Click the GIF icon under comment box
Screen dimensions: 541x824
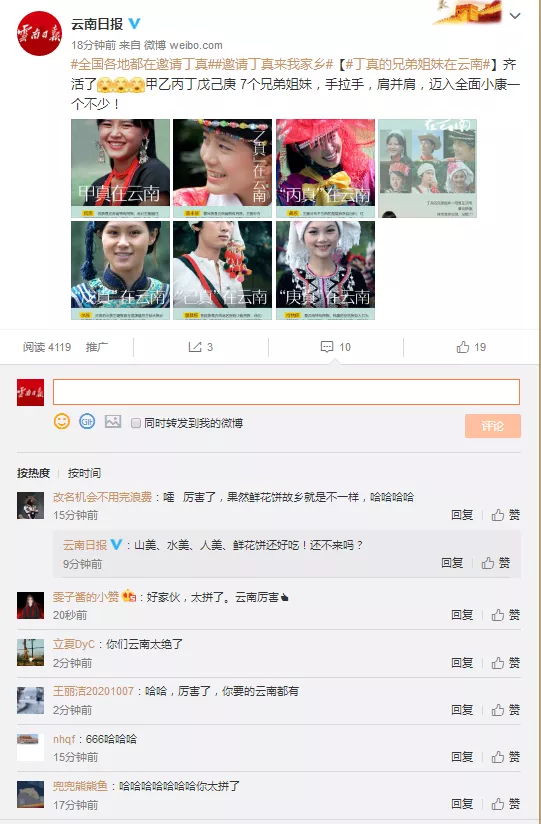tap(87, 421)
